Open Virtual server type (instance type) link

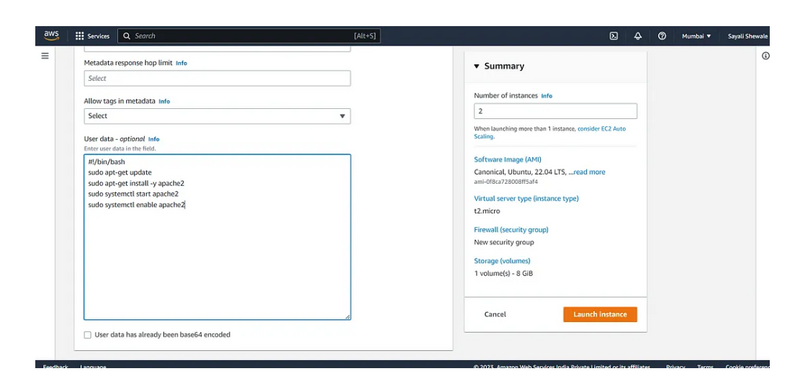pos(526,198)
